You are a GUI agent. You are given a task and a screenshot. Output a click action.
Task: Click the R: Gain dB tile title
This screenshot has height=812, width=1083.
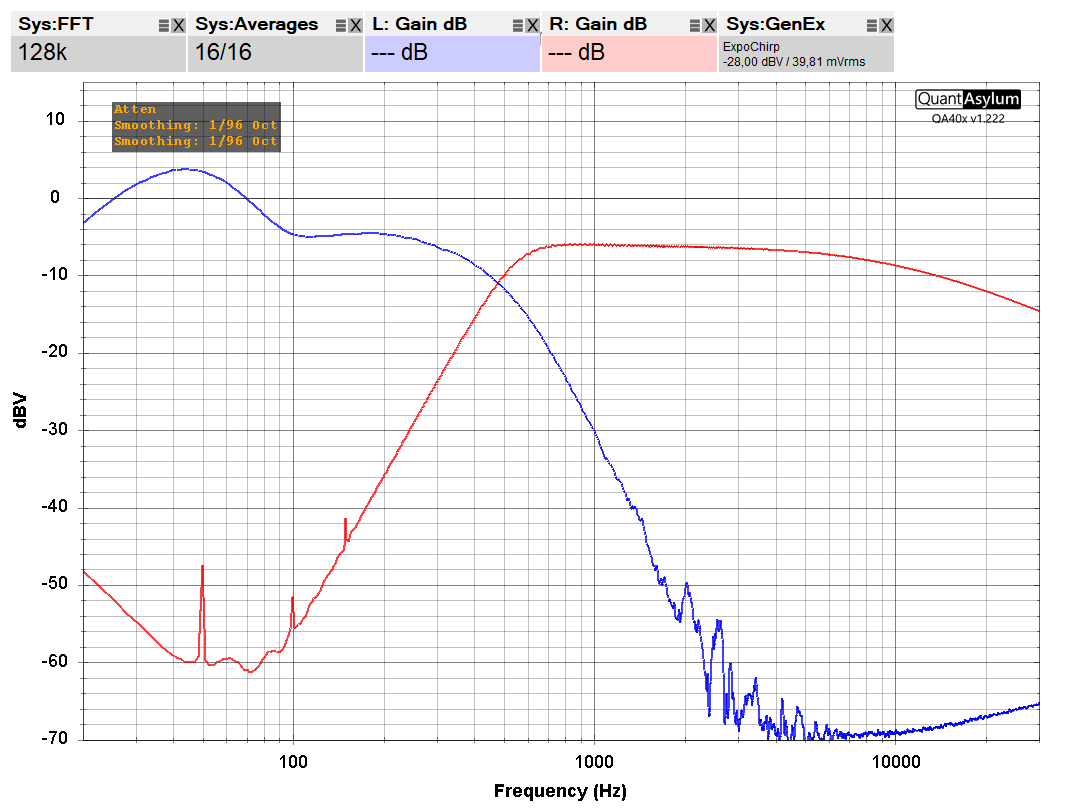(x=597, y=24)
